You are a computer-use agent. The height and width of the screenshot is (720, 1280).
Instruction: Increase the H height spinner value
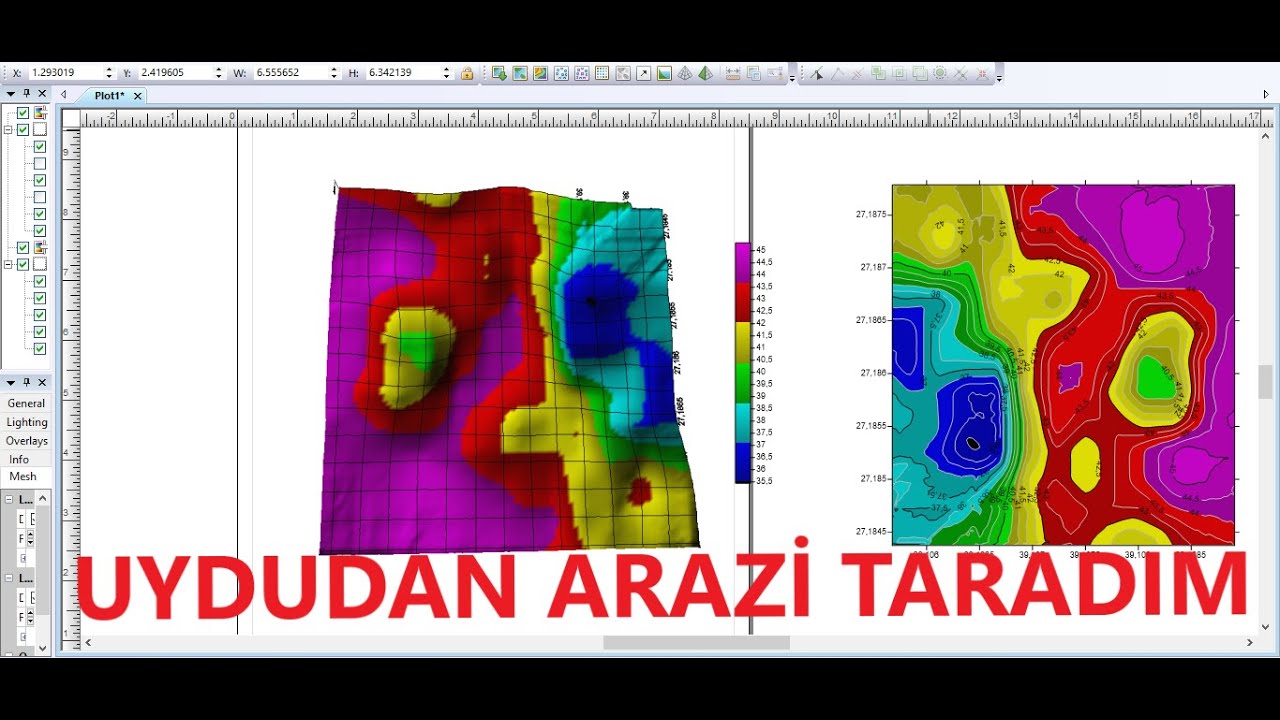(447, 70)
